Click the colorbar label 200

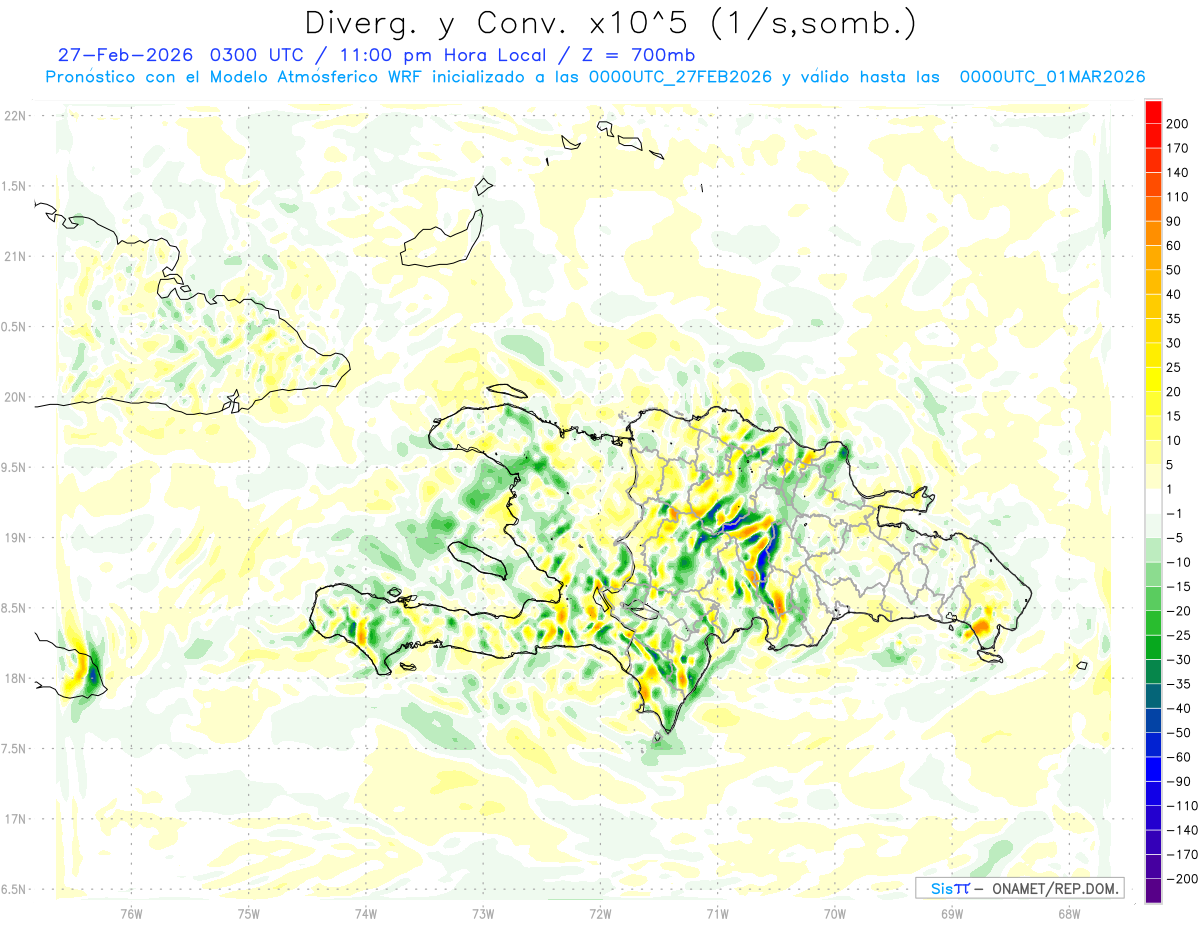click(x=1177, y=124)
